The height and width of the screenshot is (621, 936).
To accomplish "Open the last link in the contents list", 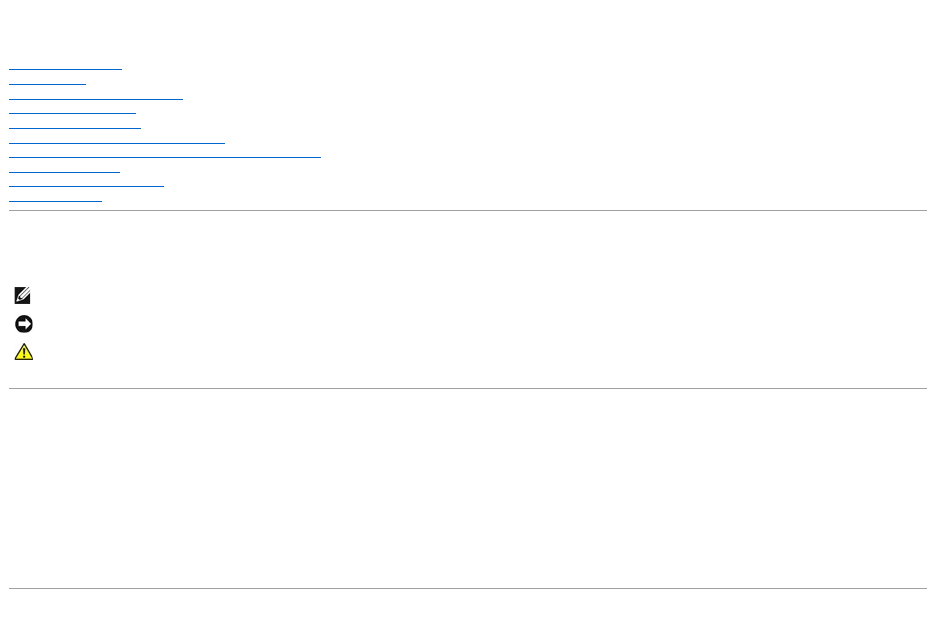I will [55, 201].
